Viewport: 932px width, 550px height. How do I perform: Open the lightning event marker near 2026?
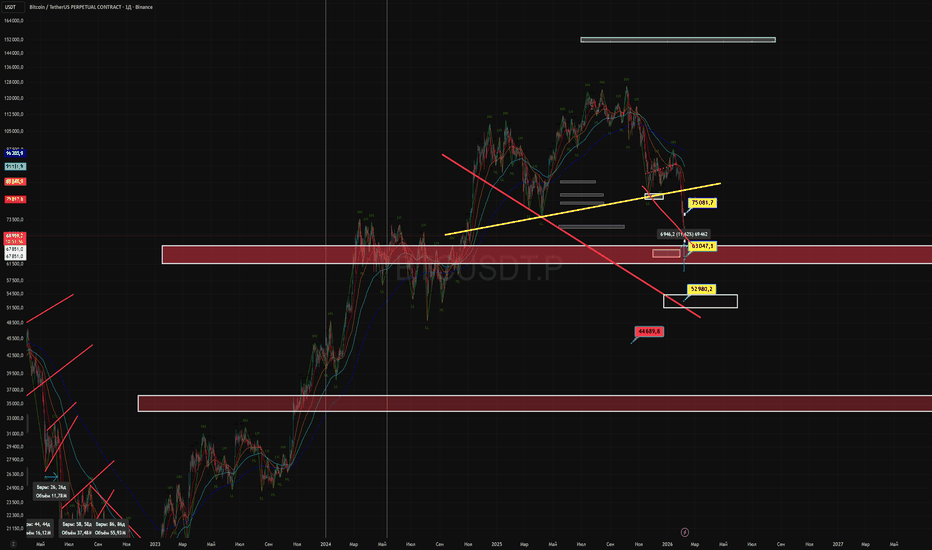click(x=685, y=532)
